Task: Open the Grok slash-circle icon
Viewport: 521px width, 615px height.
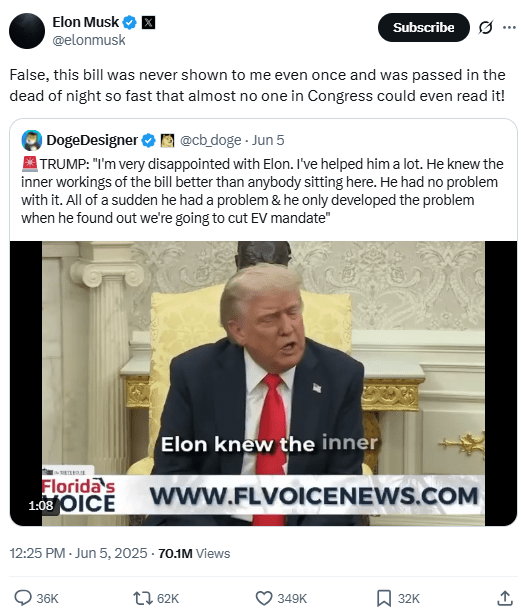Action: [x=486, y=27]
